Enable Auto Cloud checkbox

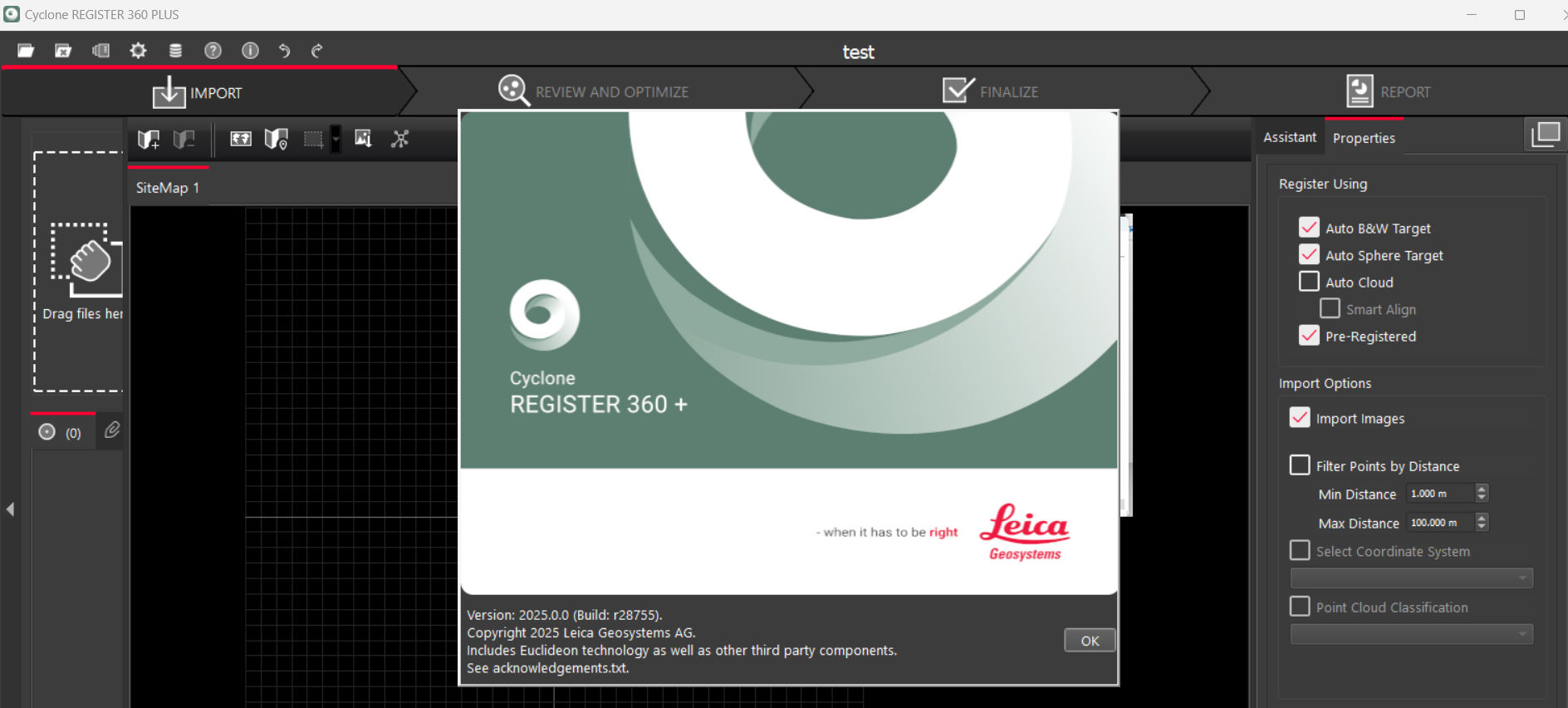pyautogui.click(x=1309, y=282)
